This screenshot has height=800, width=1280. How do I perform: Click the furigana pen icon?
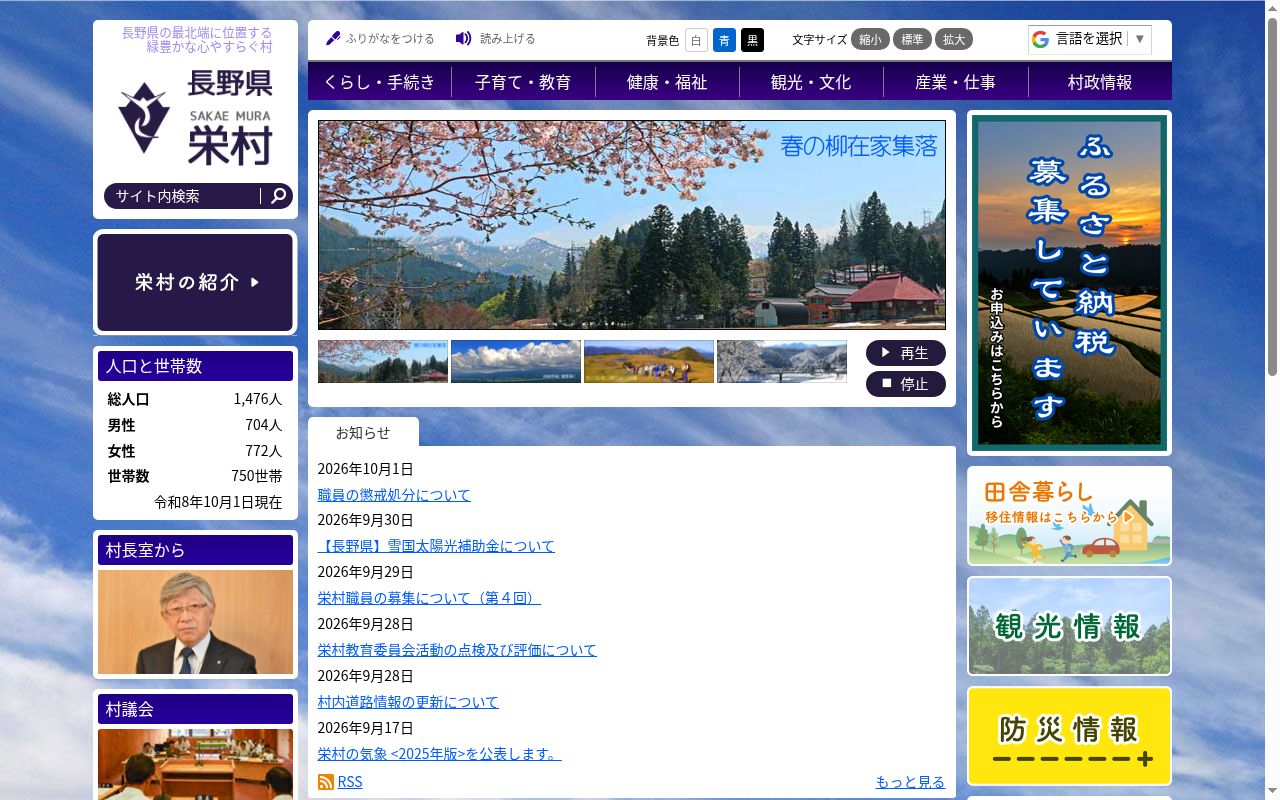[x=333, y=39]
